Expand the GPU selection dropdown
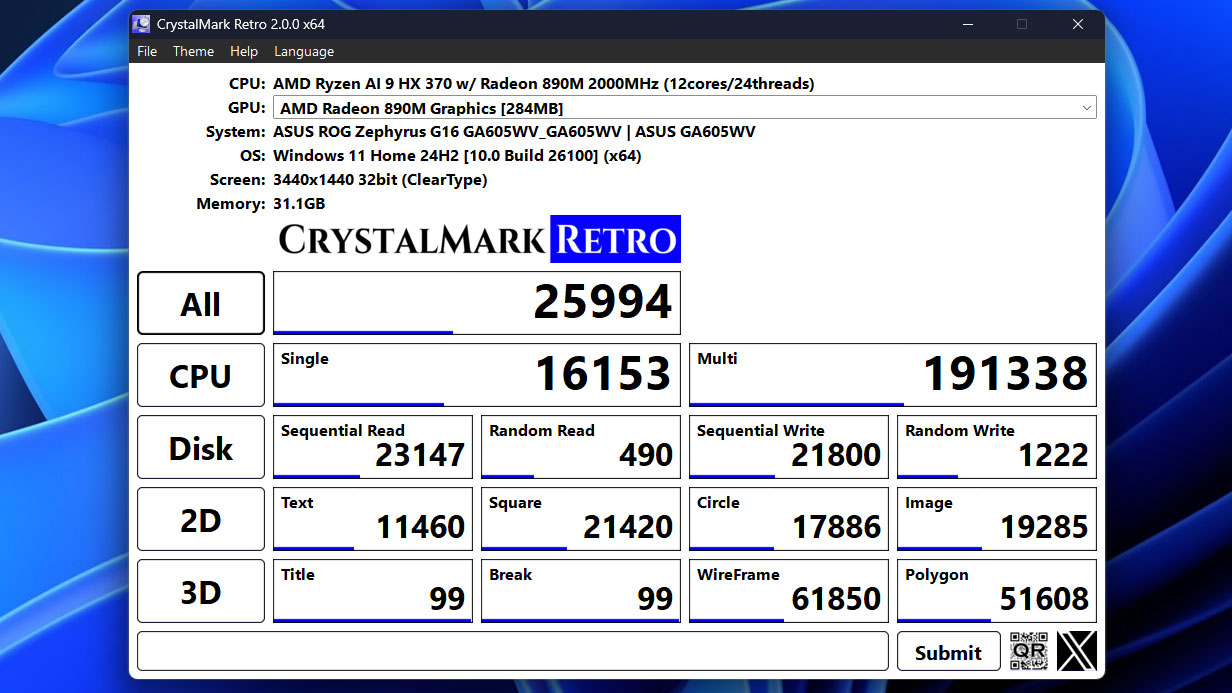This screenshot has width=1232, height=693. 1086,108
